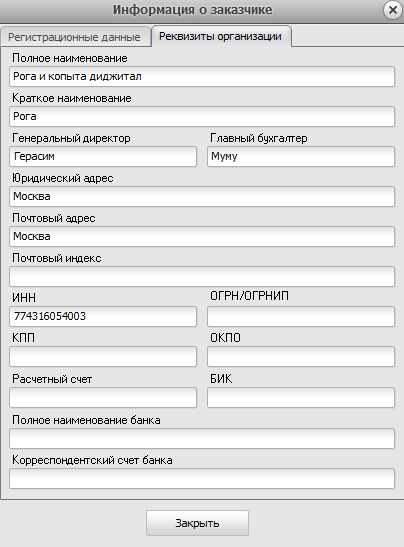The height and width of the screenshot is (547, 404).
Task: Focus the Почтовый адрес field
Action: (x=202, y=237)
